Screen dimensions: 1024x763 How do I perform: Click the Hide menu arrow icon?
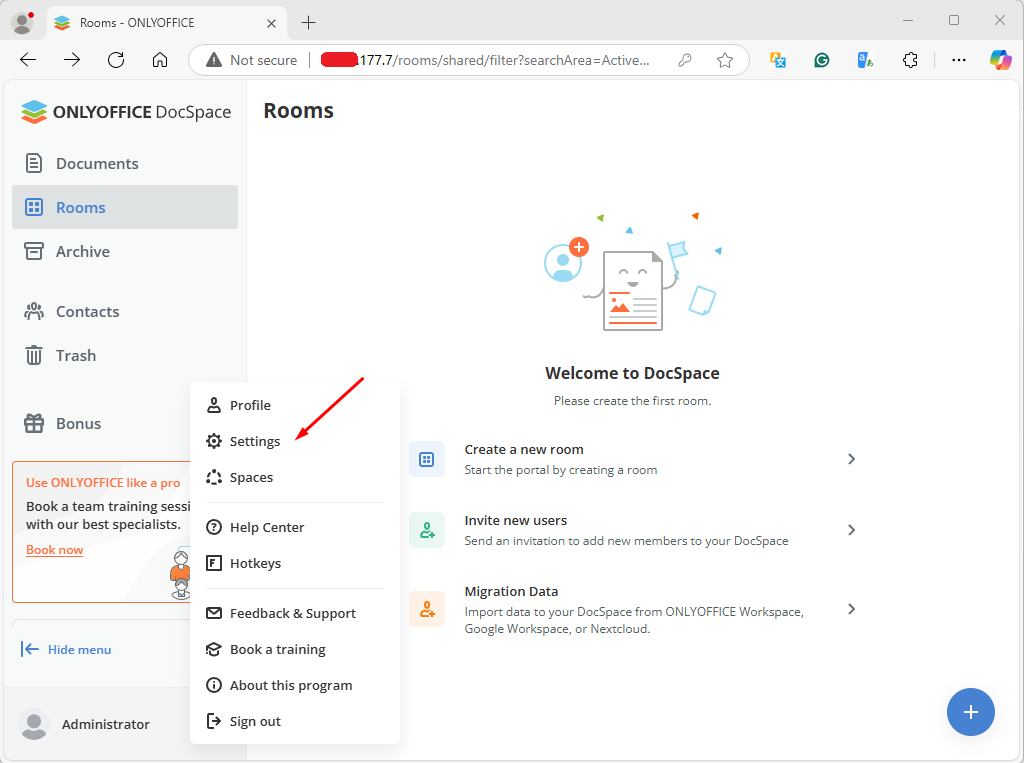click(29, 649)
